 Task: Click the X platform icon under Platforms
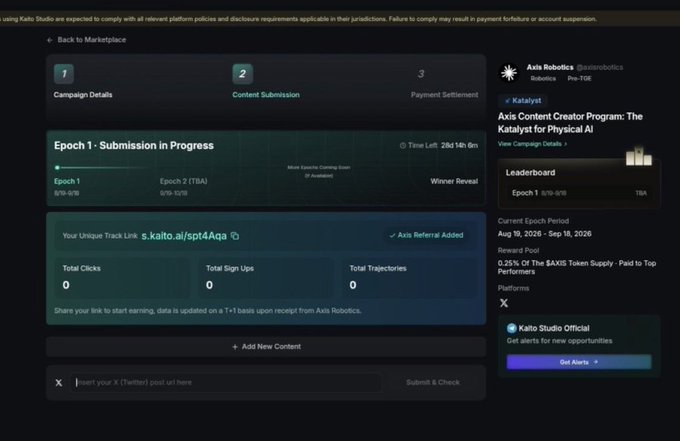tap(503, 303)
